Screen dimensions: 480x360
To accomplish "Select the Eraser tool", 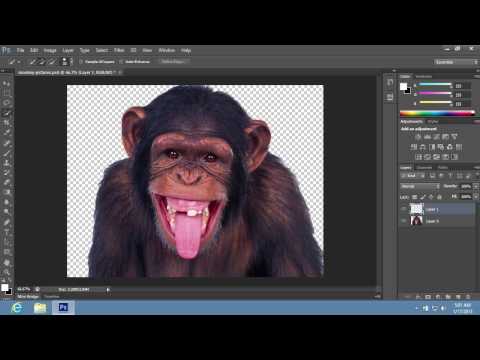I will (x=7, y=182).
